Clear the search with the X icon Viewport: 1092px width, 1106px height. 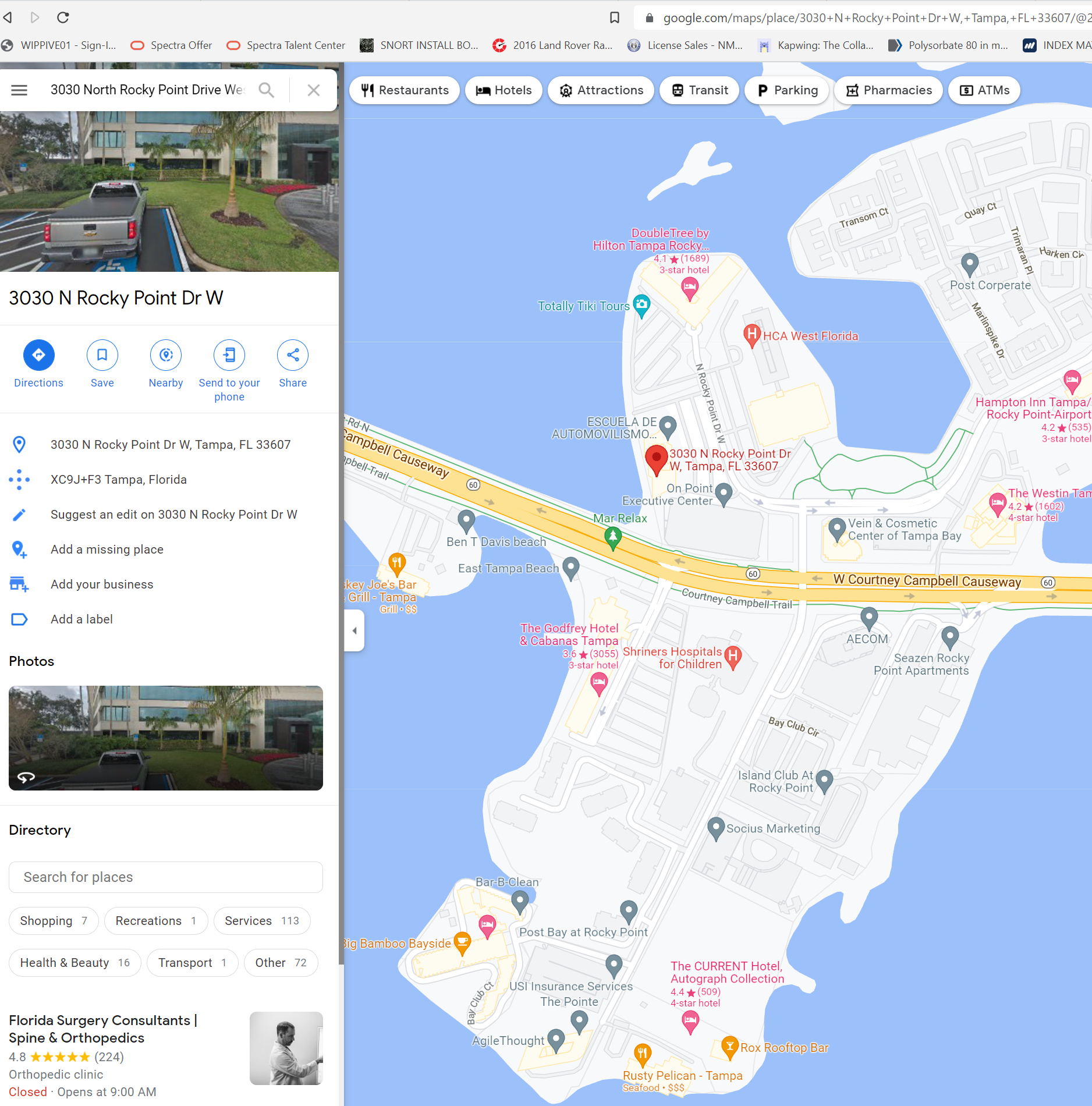click(x=314, y=90)
